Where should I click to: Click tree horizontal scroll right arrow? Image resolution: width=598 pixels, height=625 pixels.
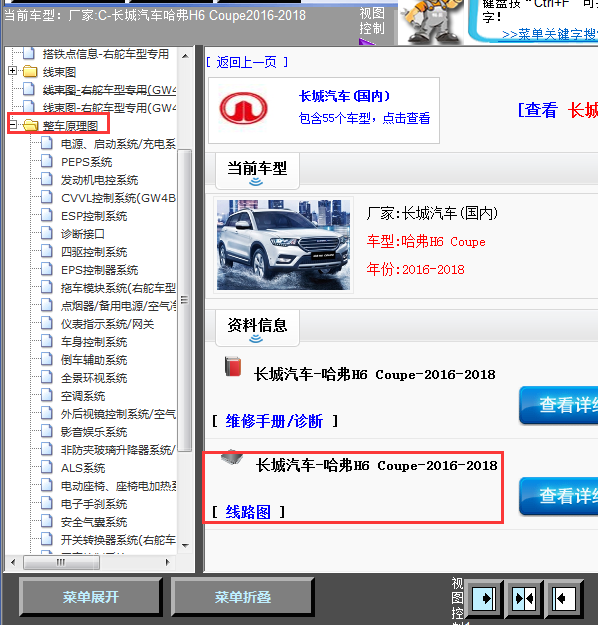click(x=167, y=562)
